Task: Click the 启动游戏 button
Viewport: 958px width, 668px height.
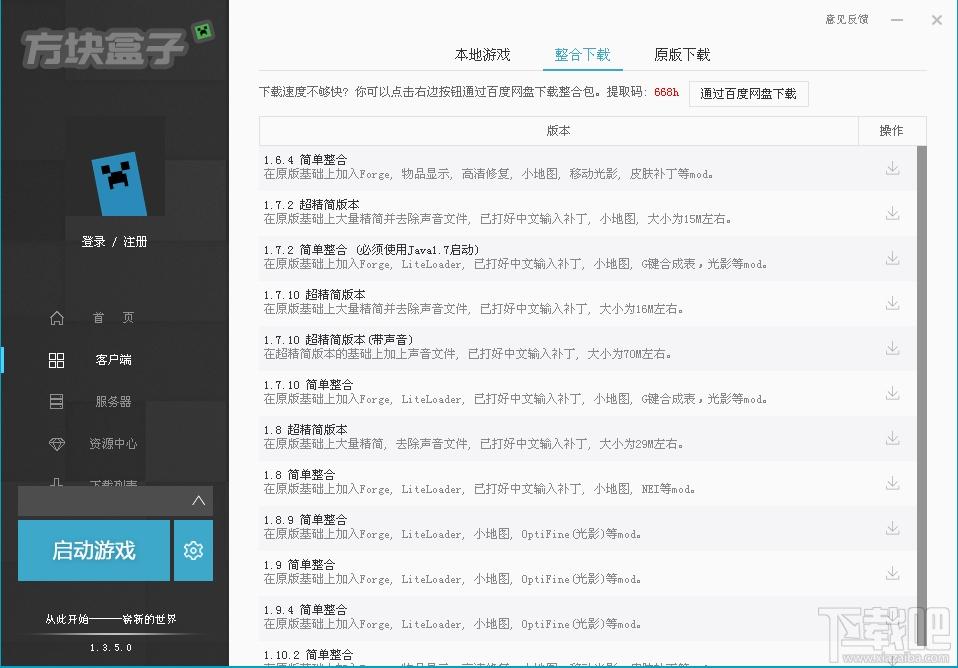Action: pyautogui.click(x=93, y=550)
